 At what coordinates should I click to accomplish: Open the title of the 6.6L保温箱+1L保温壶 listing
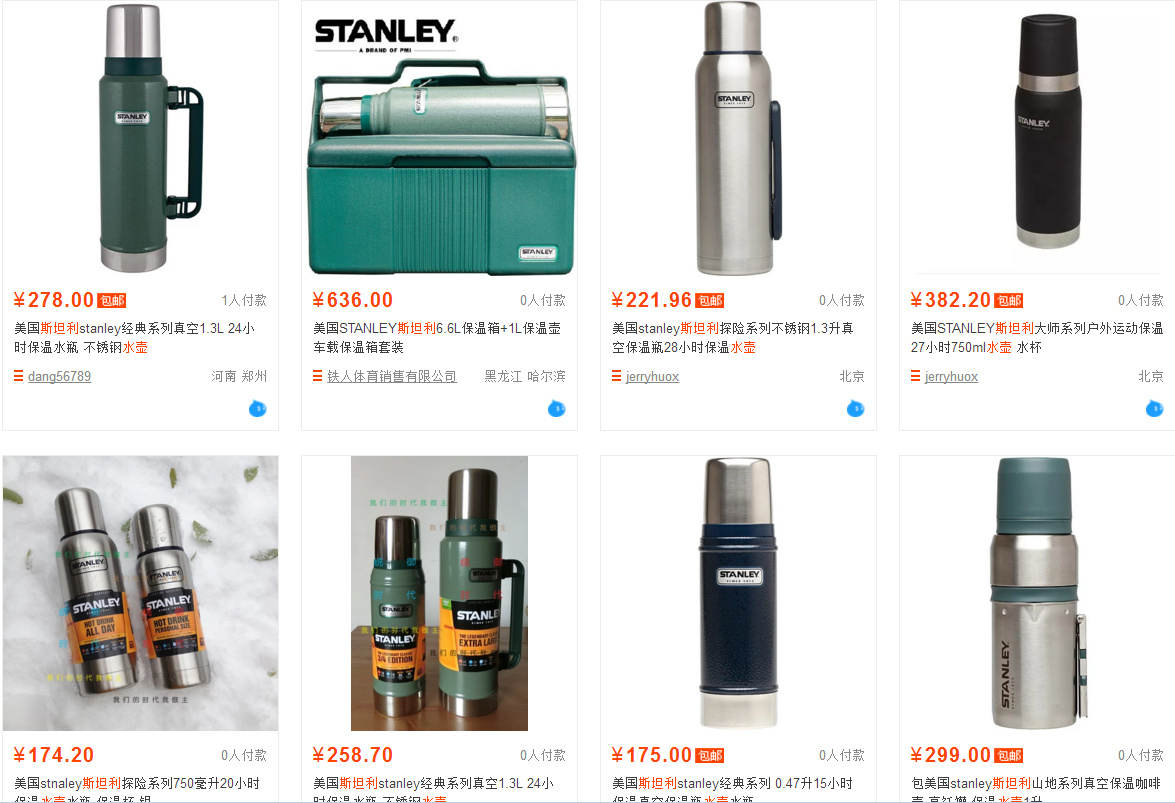click(437, 338)
